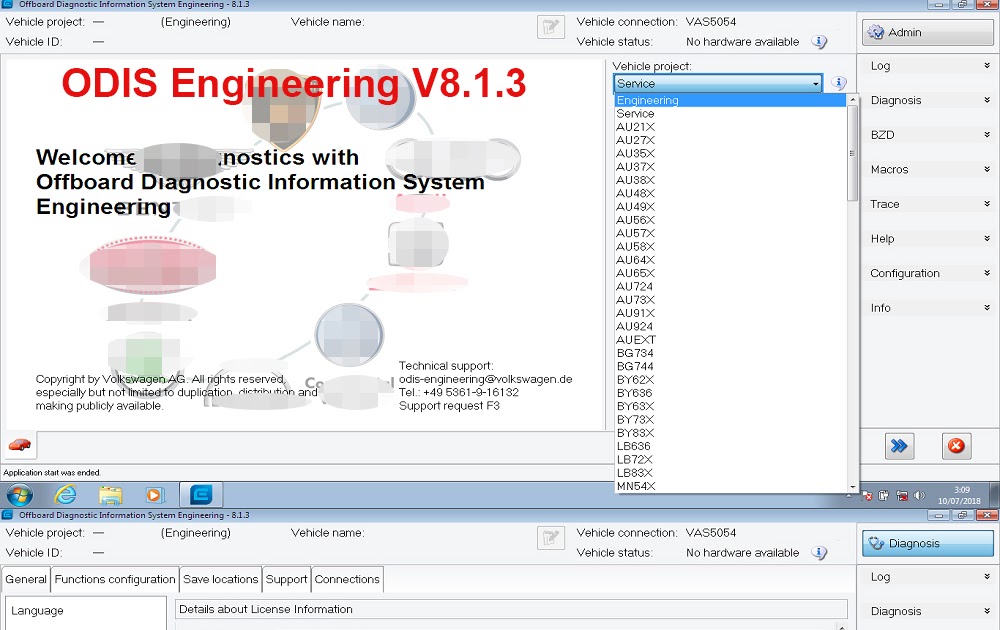The width and height of the screenshot is (1000, 630).
Task: Switch to the General tab
Action: click(26, 579)
